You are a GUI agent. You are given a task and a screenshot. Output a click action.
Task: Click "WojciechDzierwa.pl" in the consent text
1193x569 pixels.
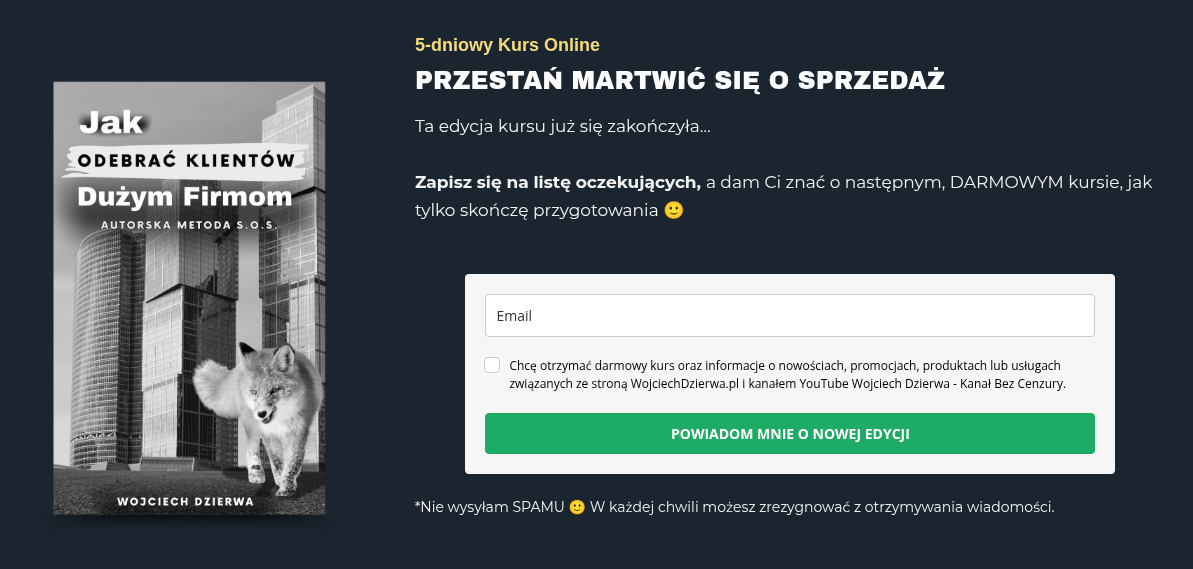coord(683,383)
